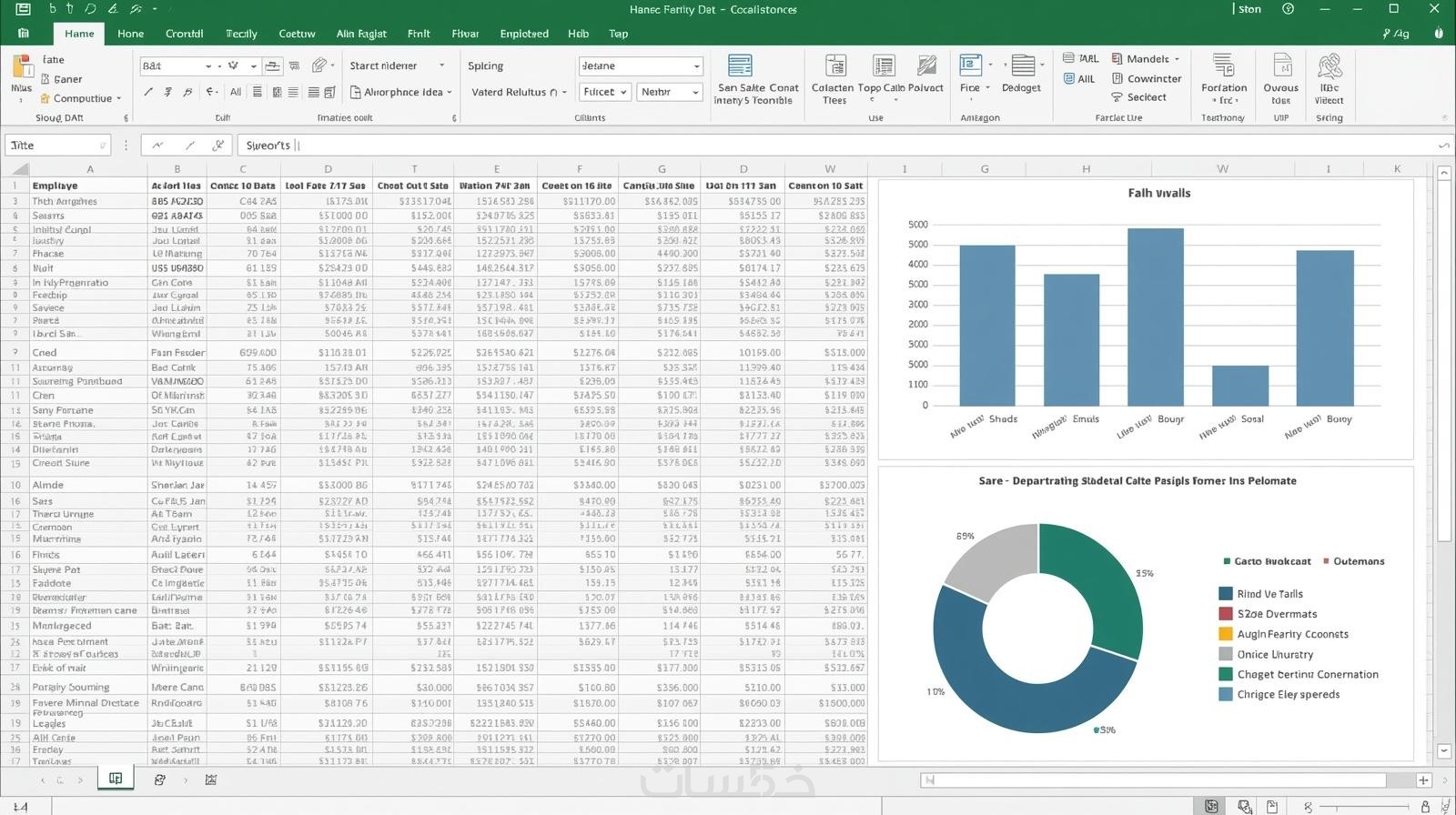
Task: Click the paint format icon in the font row
Action: tap(318, 65)
